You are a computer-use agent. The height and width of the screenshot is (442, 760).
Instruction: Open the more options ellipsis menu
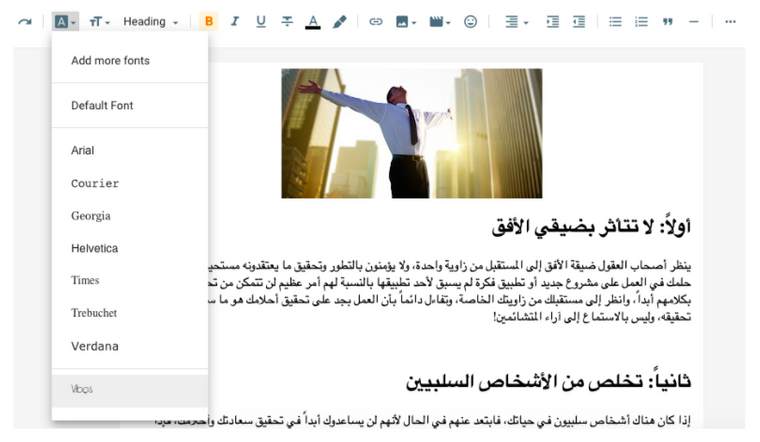click(x=730, y=22)
